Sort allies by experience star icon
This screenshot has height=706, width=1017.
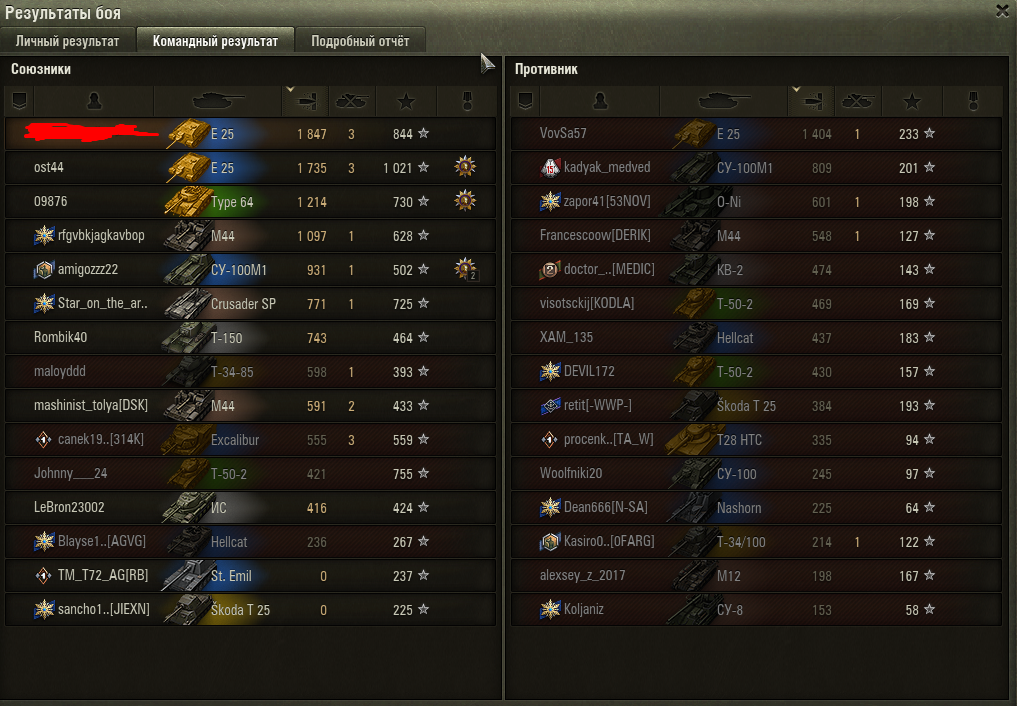tap(406, 101)
